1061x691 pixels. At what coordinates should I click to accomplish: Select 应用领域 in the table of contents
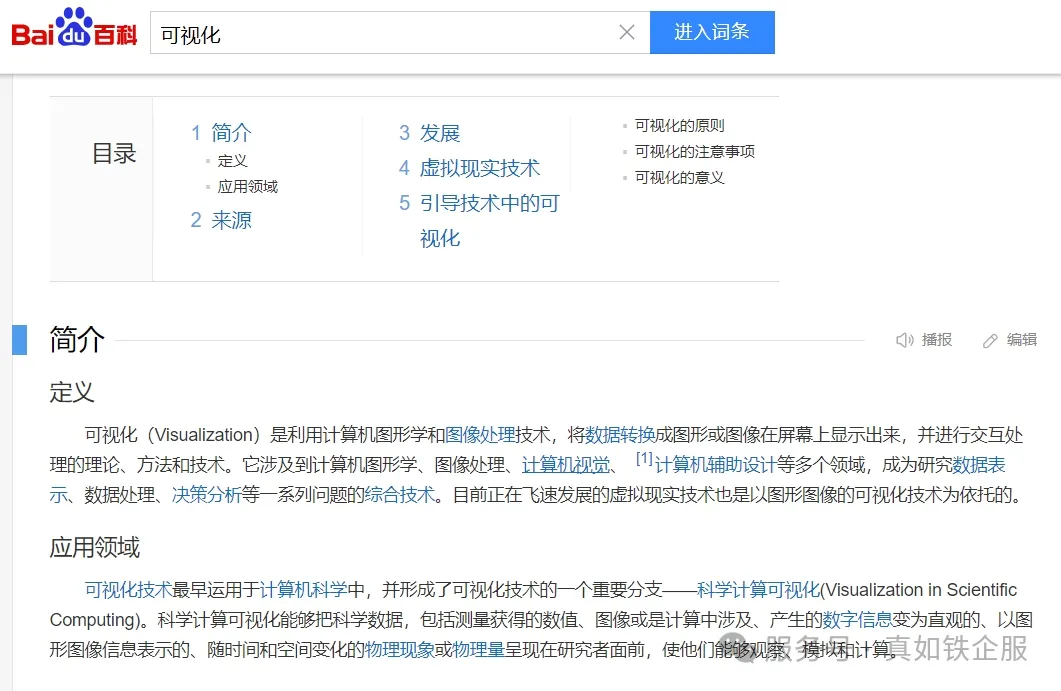pyautogui.click(x=247, y=186)
